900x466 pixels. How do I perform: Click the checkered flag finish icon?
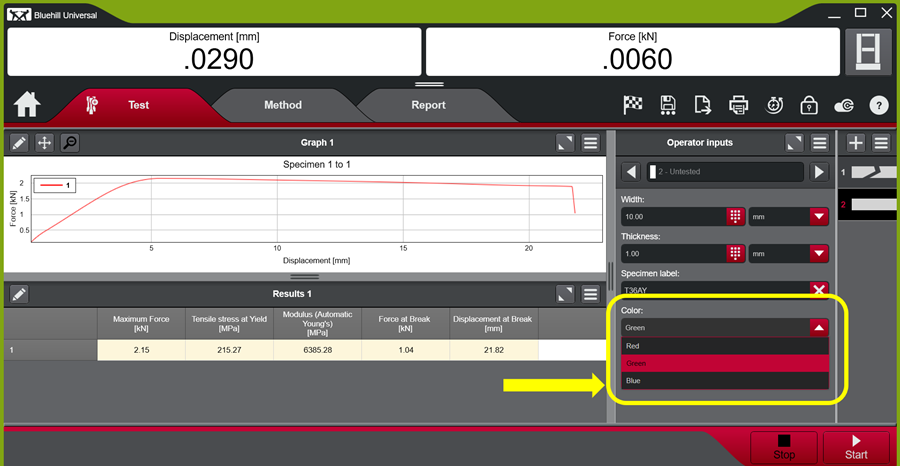[x=632, y=105]
